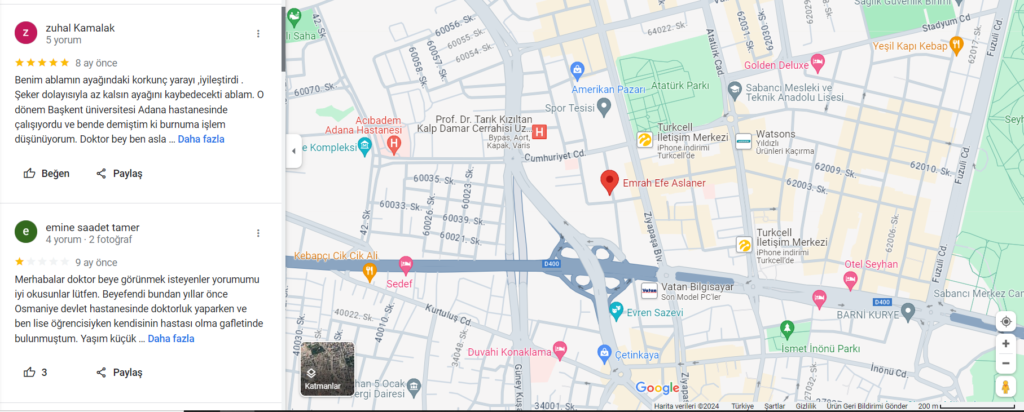
Task: Show my current location on map
Action: 1005,322
